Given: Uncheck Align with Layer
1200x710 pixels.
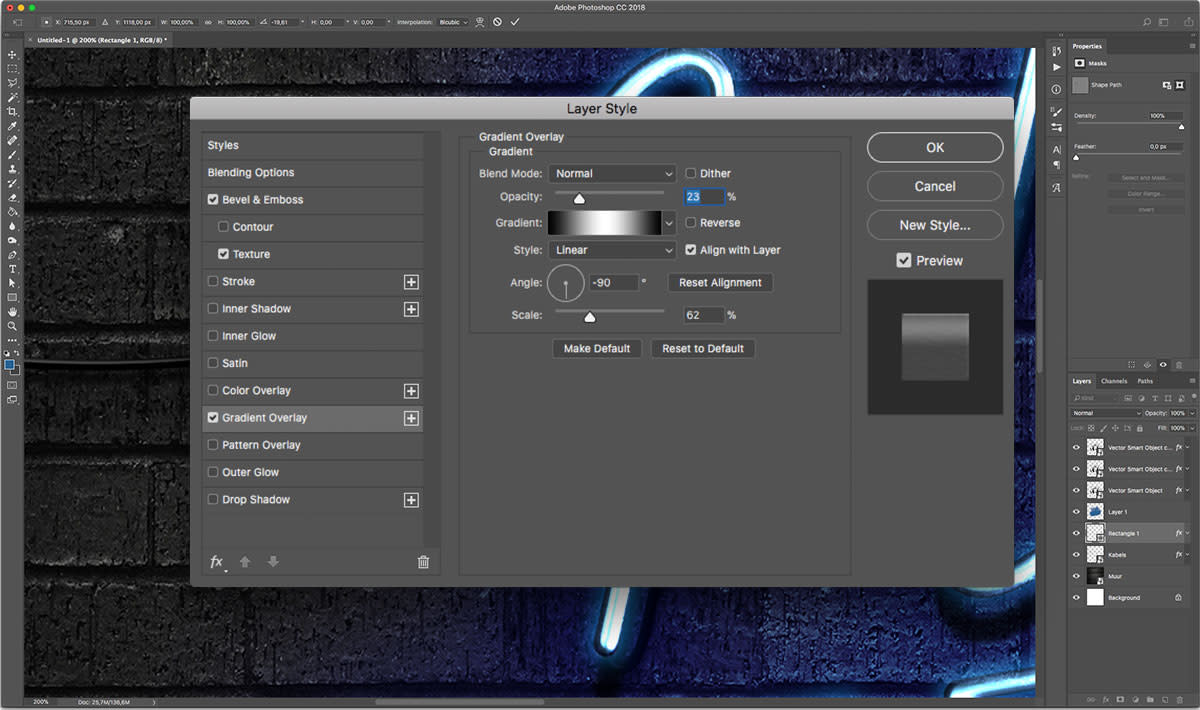Looking at the screenshot, I should [x=691, y=250].
